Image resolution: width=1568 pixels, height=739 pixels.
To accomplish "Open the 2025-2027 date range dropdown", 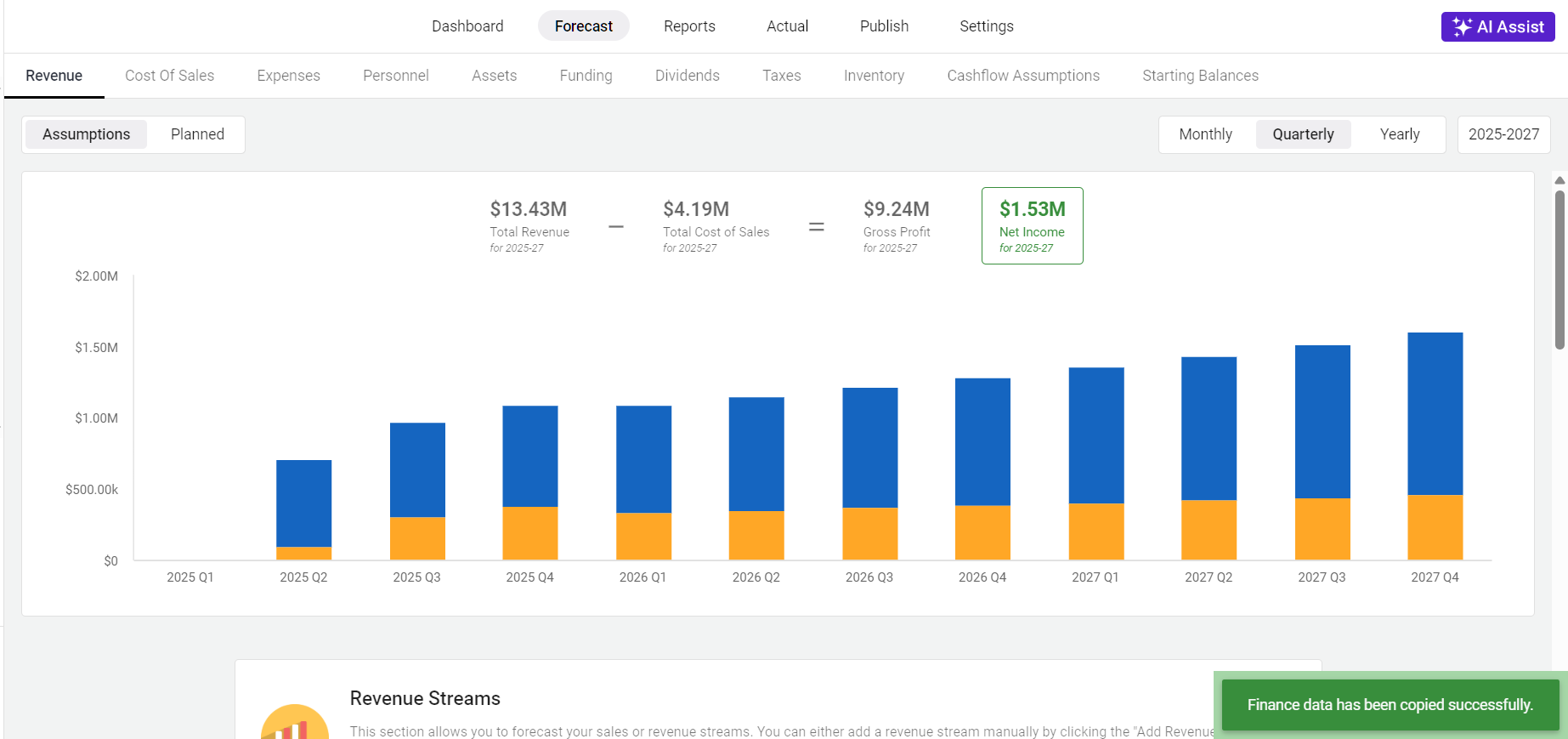I will click(x=1503, y=134).
